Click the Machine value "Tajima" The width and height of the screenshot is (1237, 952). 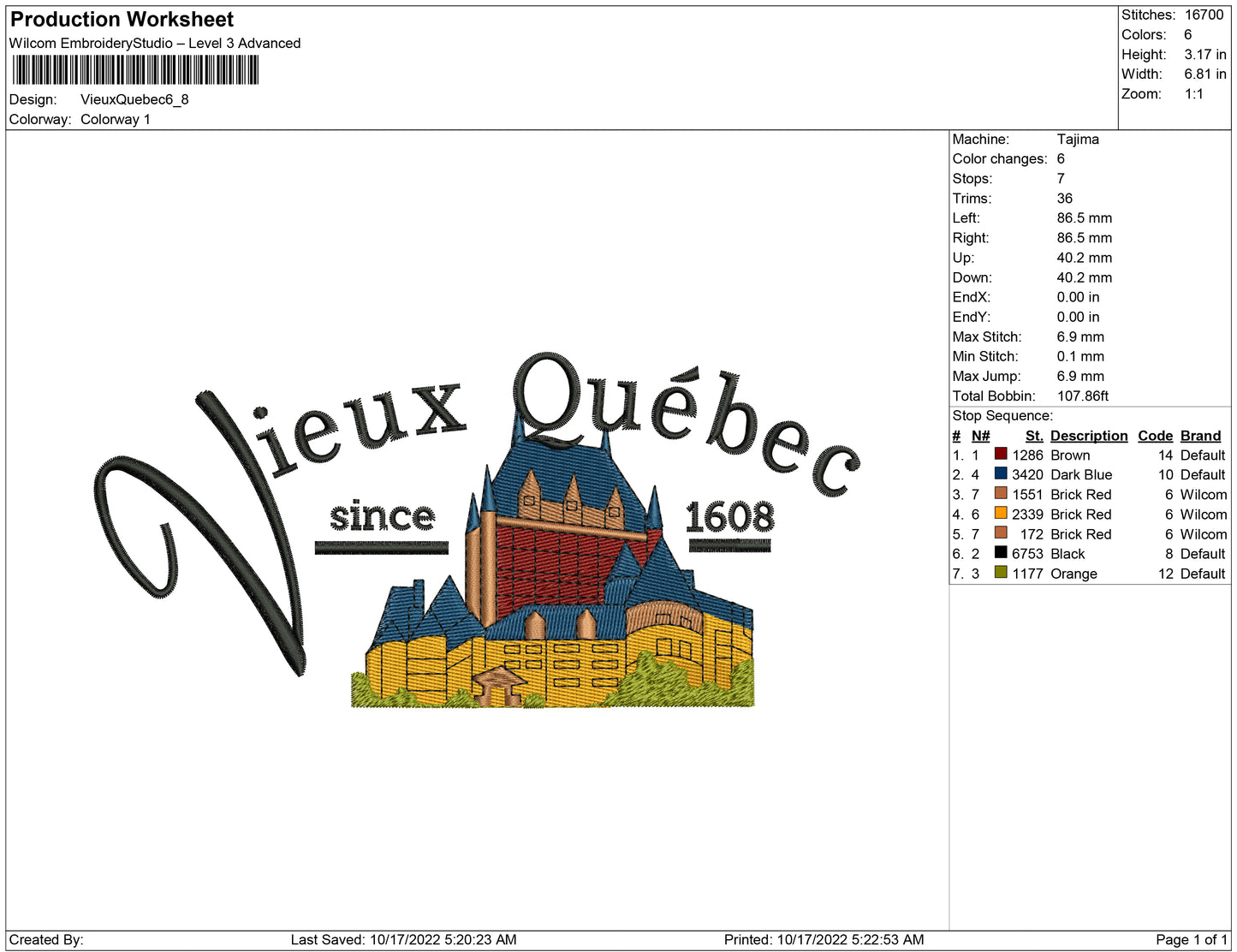click(x=1078, y=139)
